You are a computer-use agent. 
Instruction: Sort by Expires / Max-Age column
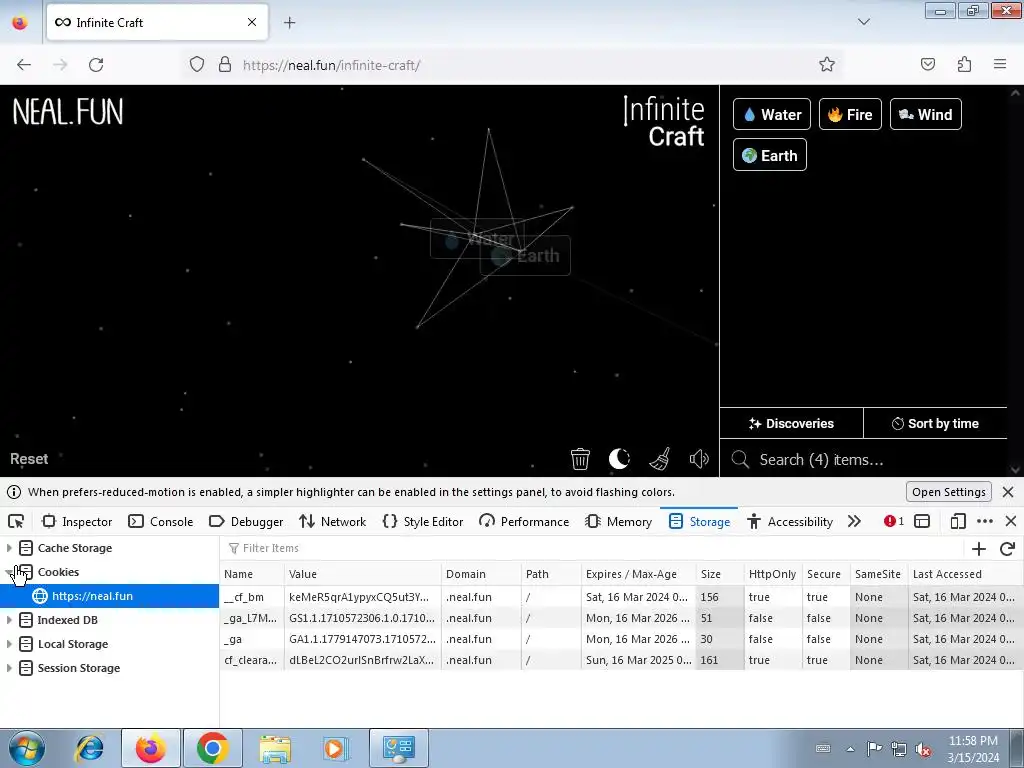click(638, 574)
